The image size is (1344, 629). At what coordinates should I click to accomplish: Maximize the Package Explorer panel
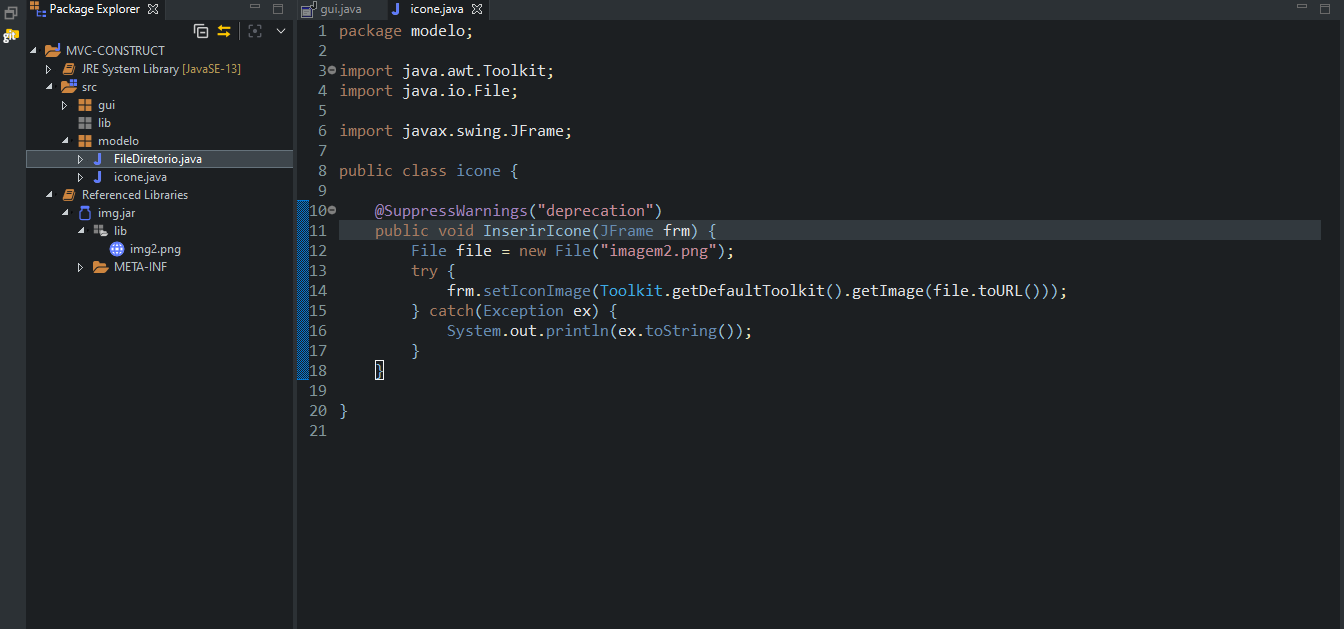278,9
